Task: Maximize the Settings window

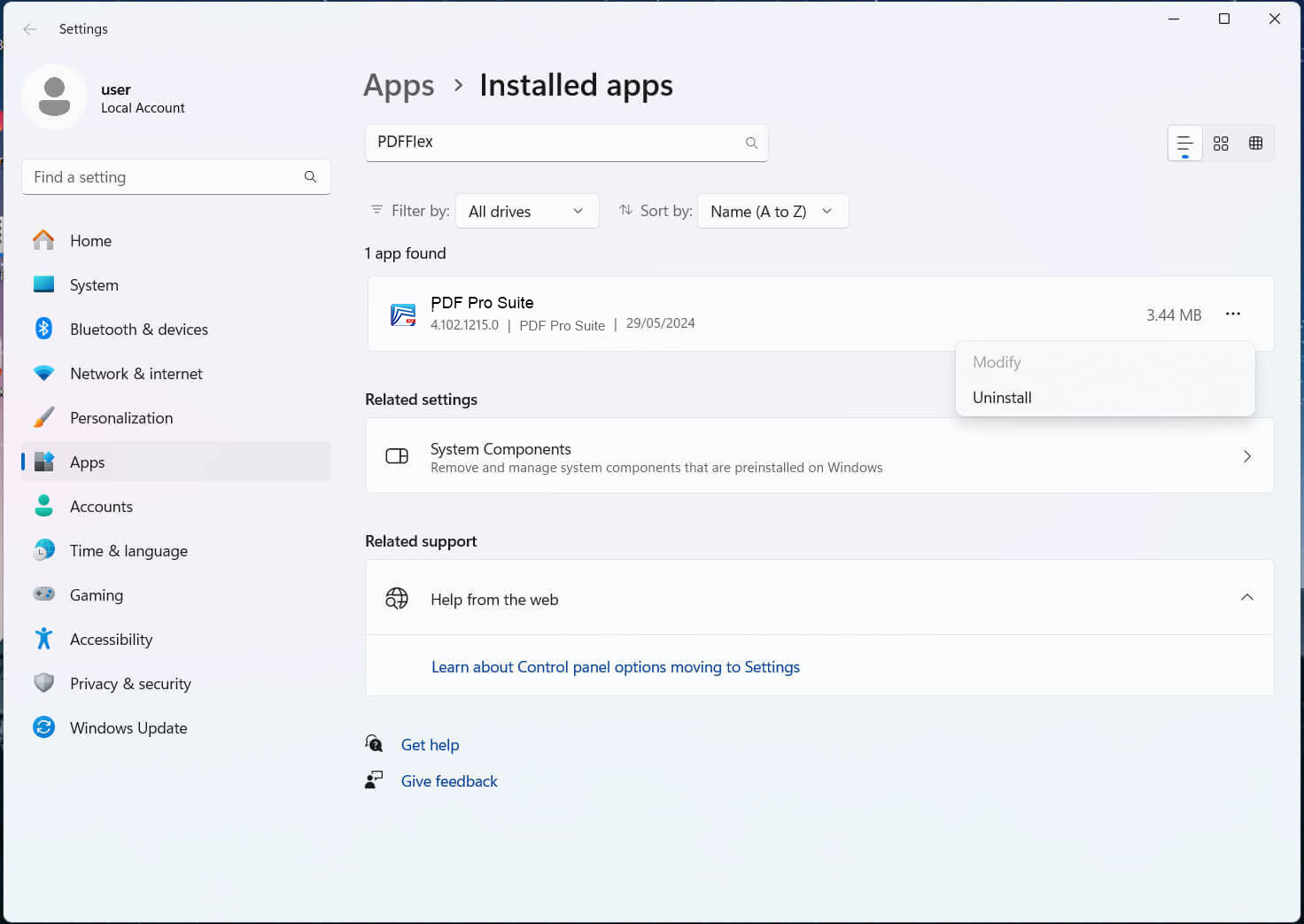Action: click(x=1224, y=19)
